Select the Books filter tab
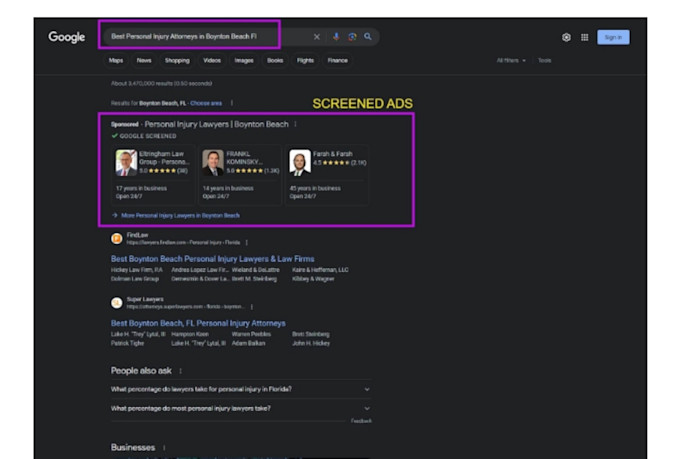This screenshot has height=459, width=680. point(275,60)
